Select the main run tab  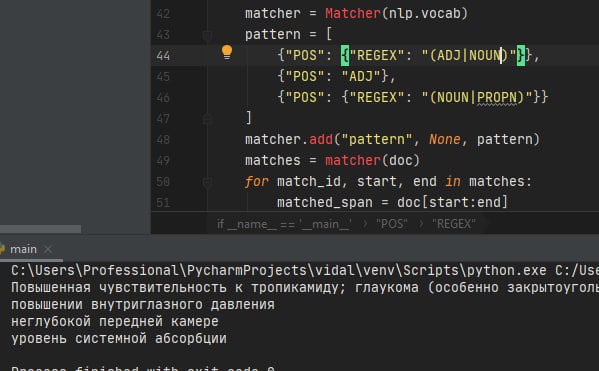click(23, 249)
